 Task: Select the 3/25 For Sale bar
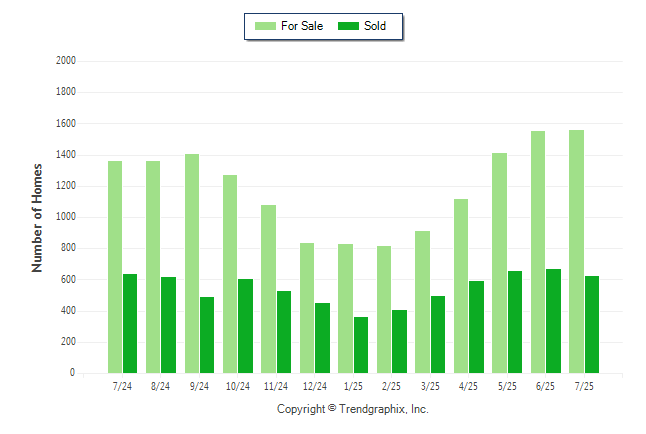click(x=422, y=302)
